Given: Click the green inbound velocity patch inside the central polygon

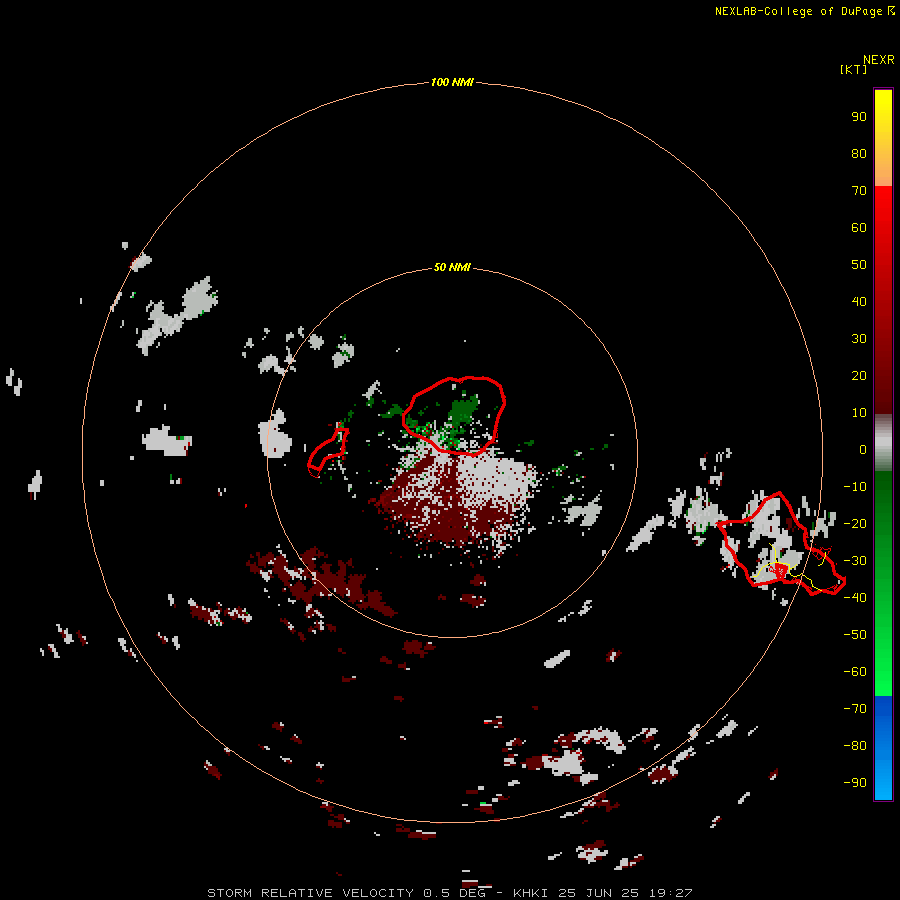Looking at the screenshot, I should 463,410.
